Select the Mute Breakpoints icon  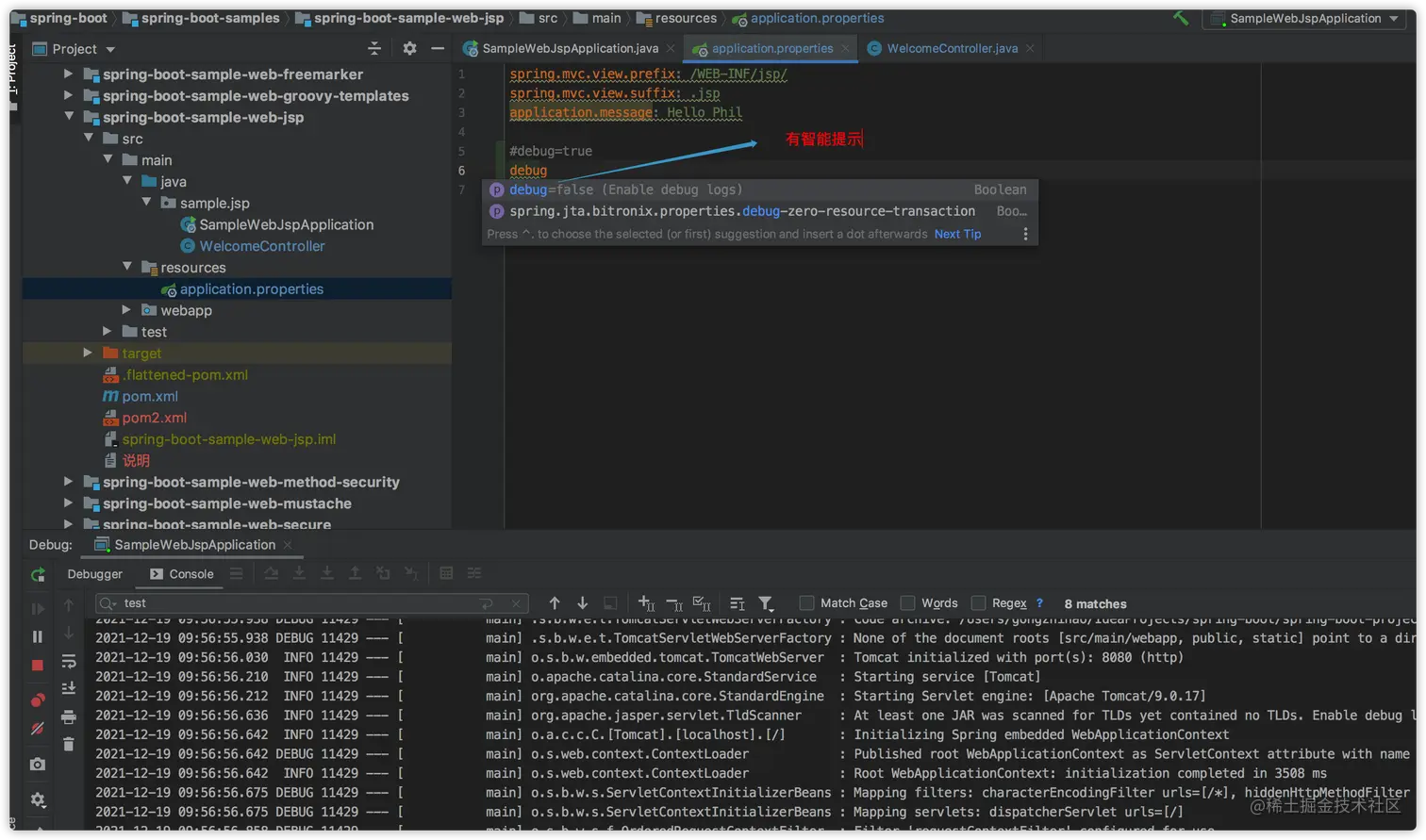[x=38, y=727]
